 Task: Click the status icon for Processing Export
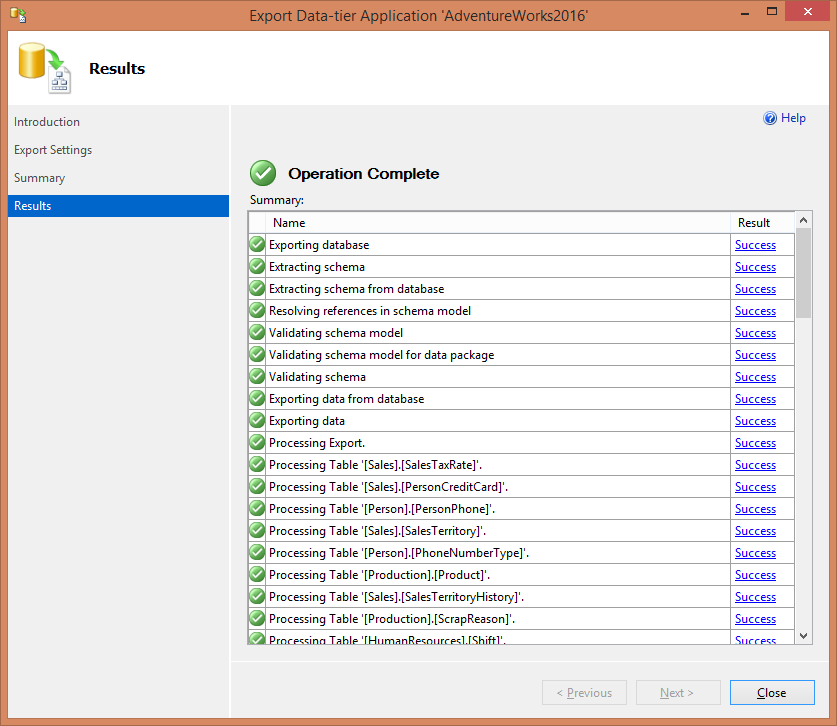258,443
